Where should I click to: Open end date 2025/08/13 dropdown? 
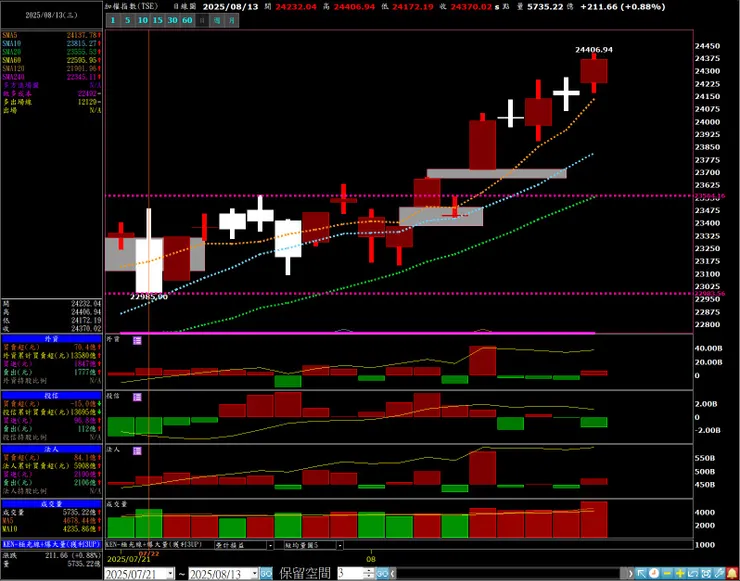254,574
